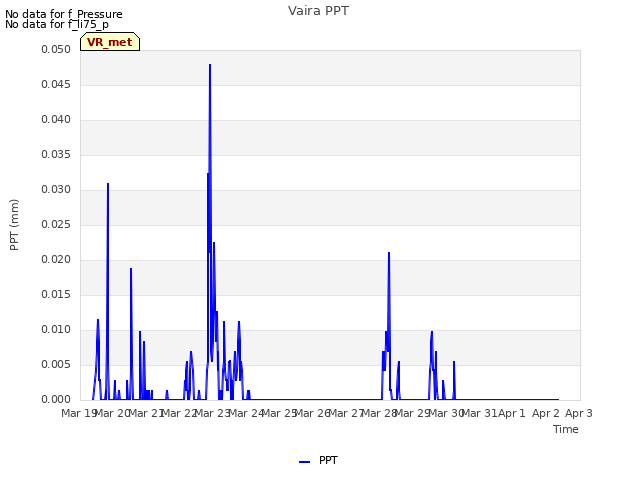
Task: Click the Time x-axis label
Action: [x=566, y=429]
